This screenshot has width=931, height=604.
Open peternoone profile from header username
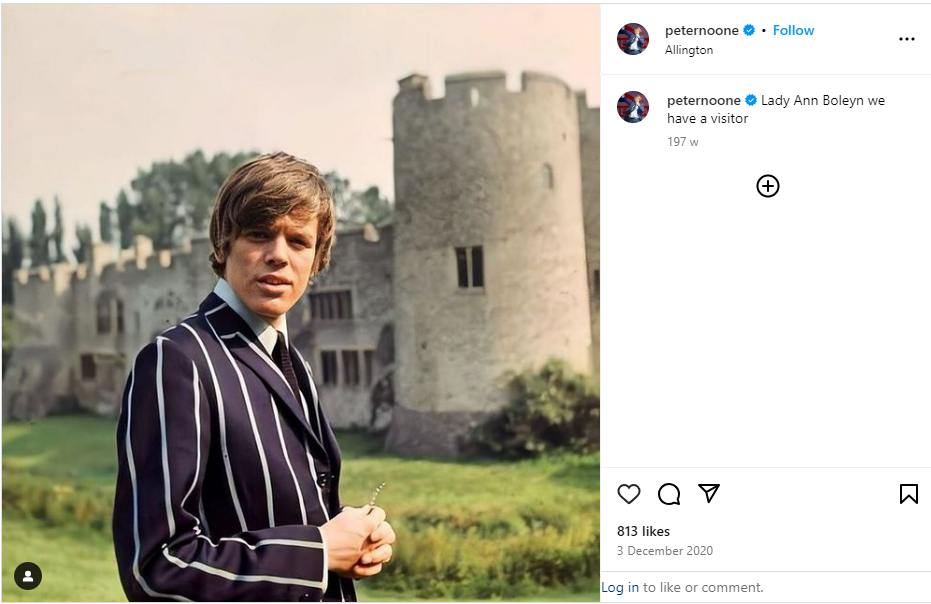click(x=700, y=31)
